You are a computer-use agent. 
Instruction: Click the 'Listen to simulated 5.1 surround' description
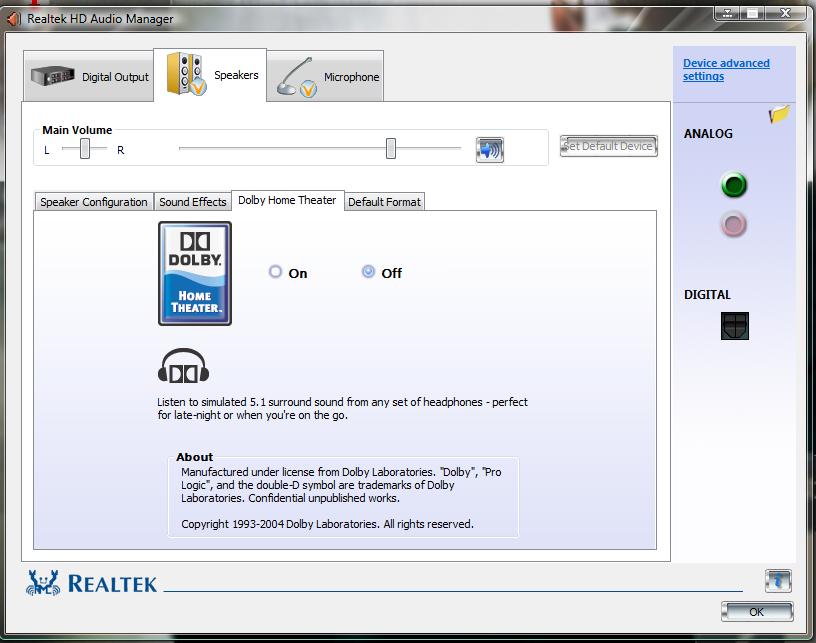pyautogui.click(x=342, y=408)
